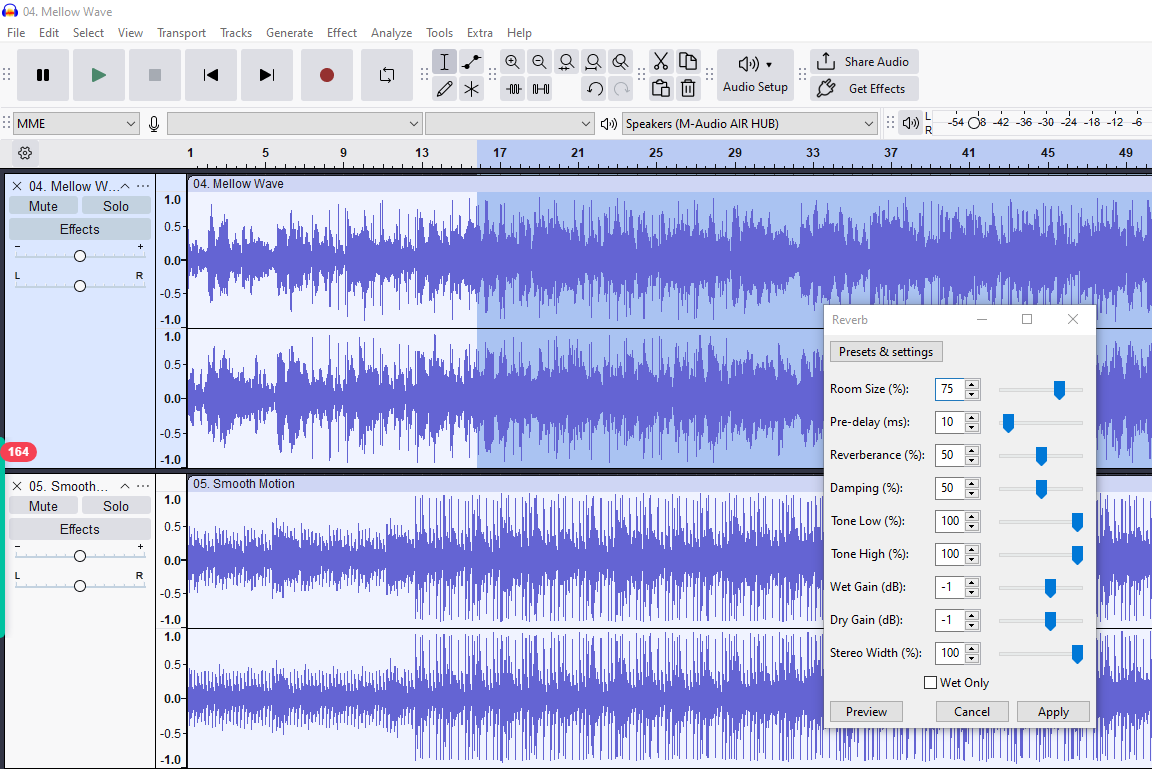This screenshot has height=769, width=1152.
Task: Open the recording device dropdown
Action: point(295,123)
